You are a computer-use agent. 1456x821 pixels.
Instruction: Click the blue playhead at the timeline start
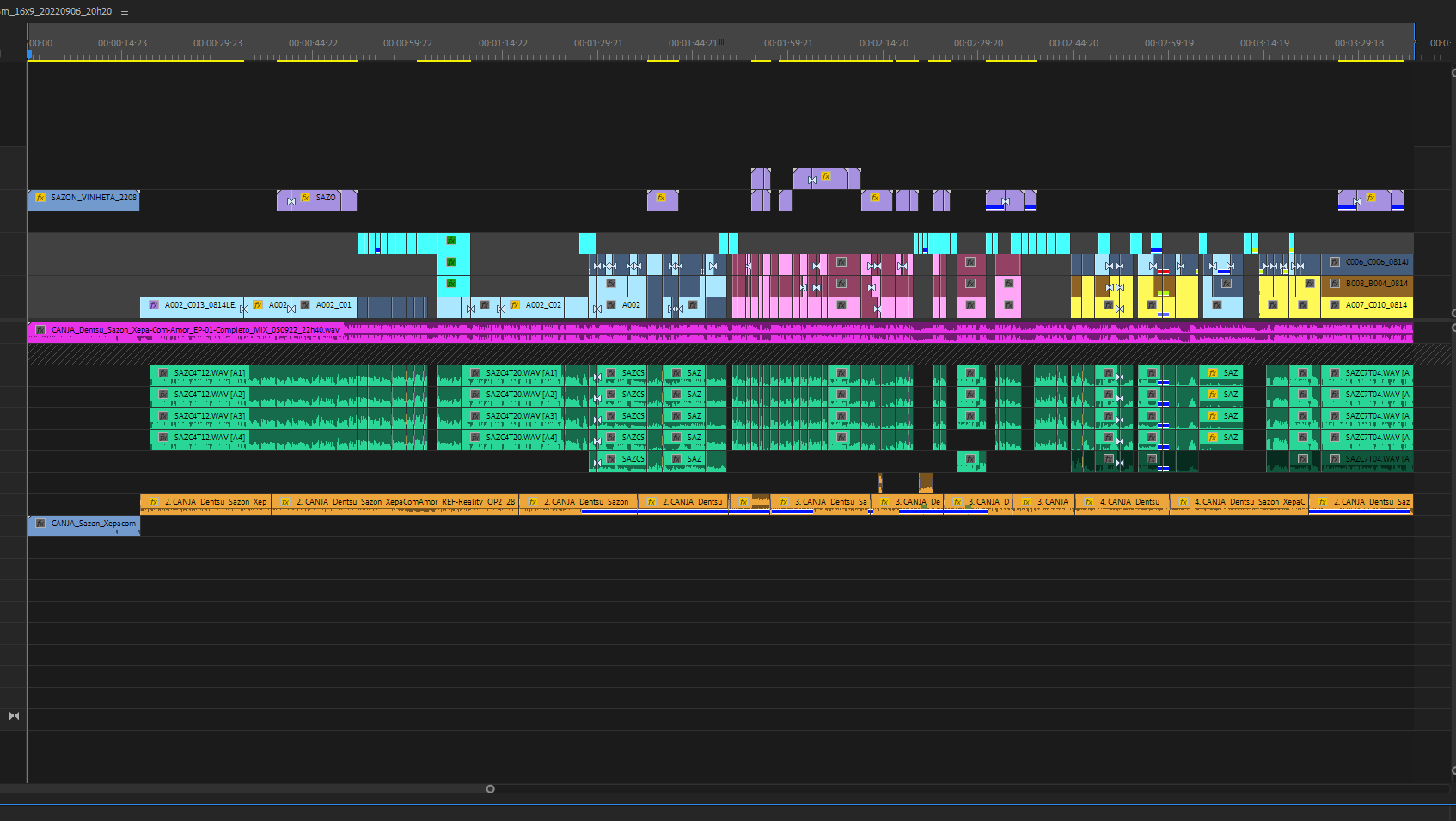(x=28, y=54)
